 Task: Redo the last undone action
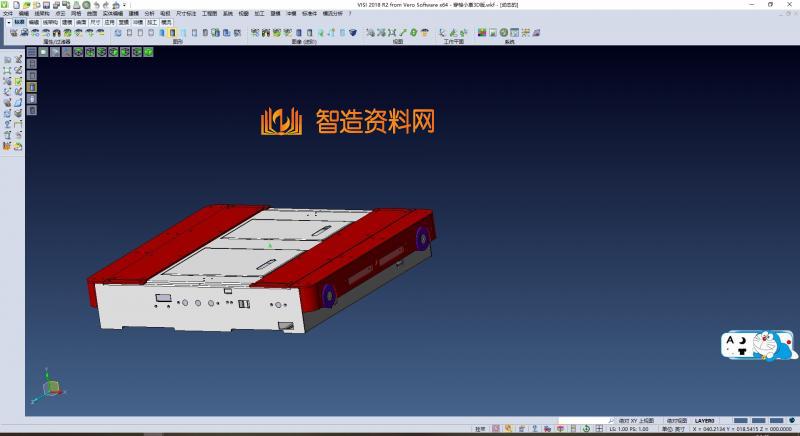coord(106,5)
